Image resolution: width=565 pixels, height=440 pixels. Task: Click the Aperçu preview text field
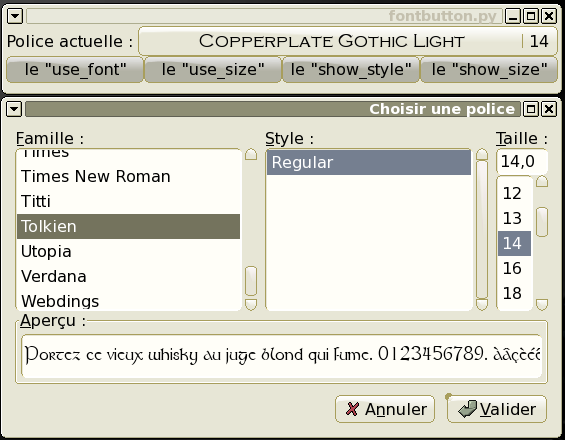coord(282,355)
